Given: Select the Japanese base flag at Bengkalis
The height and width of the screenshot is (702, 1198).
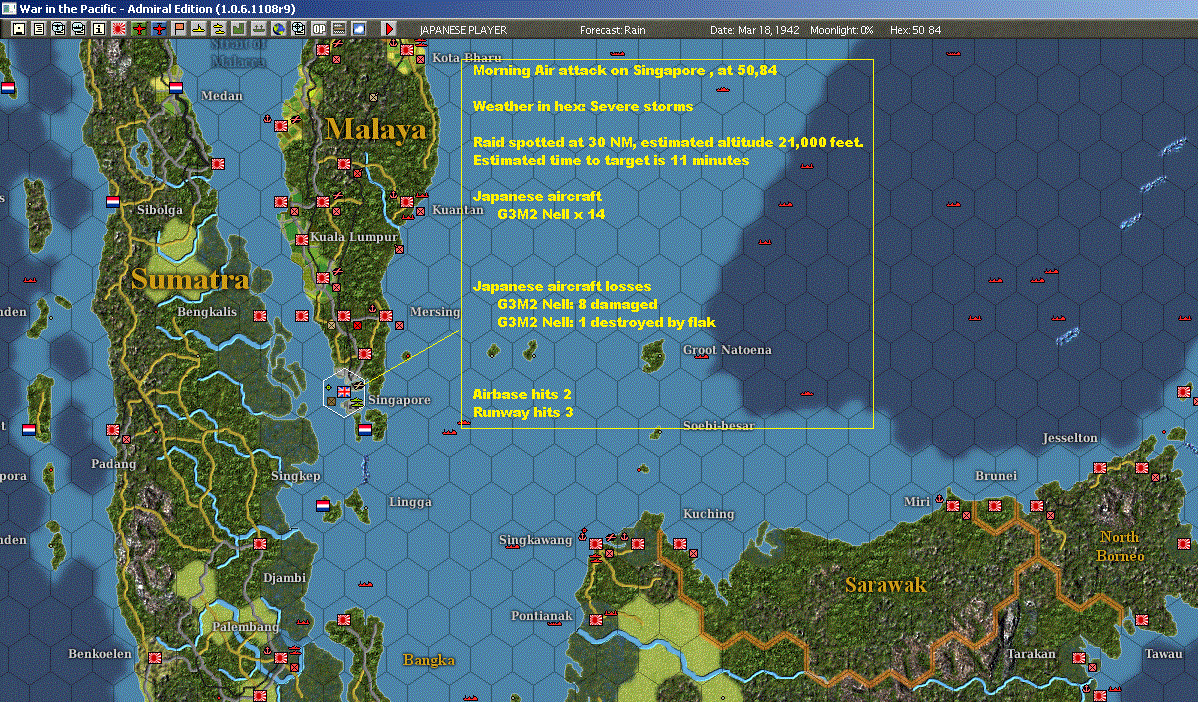Looking at the screenshot, I should (260, 315).
